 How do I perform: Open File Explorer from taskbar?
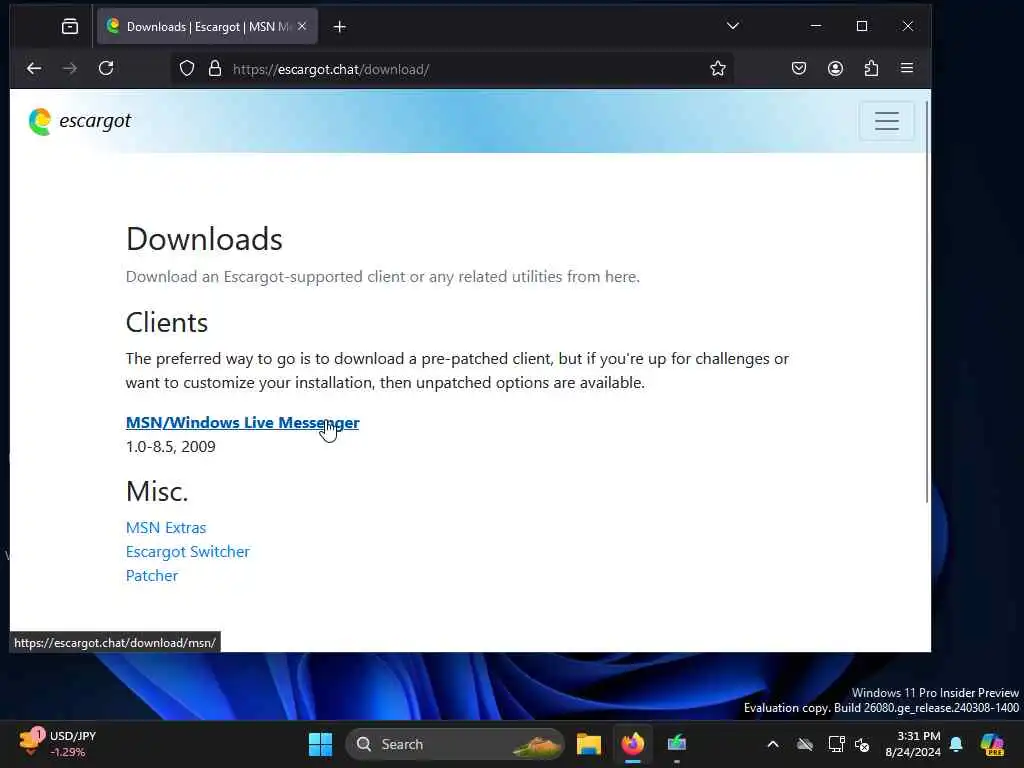tap(588, 744)
